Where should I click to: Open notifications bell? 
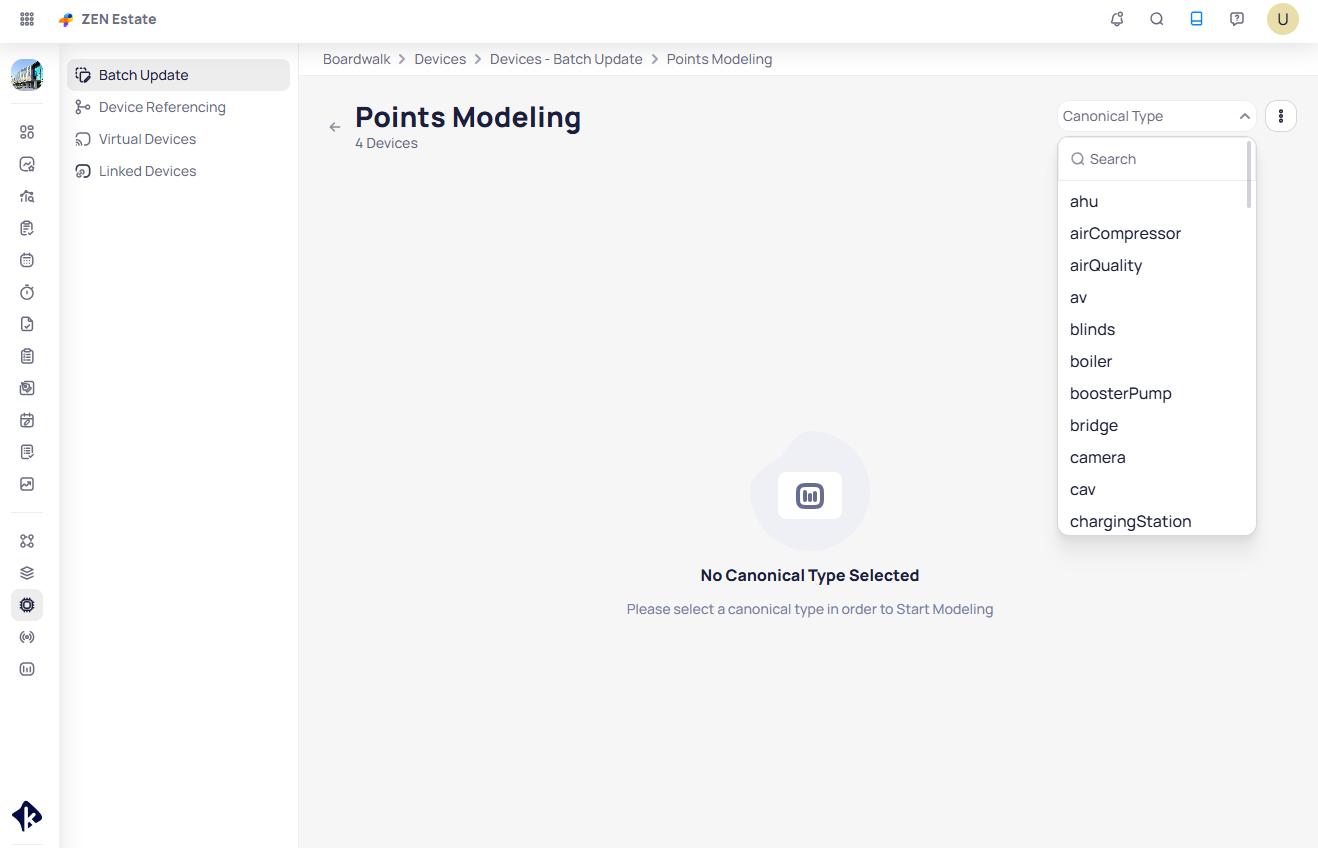[x=1117, y=19]
